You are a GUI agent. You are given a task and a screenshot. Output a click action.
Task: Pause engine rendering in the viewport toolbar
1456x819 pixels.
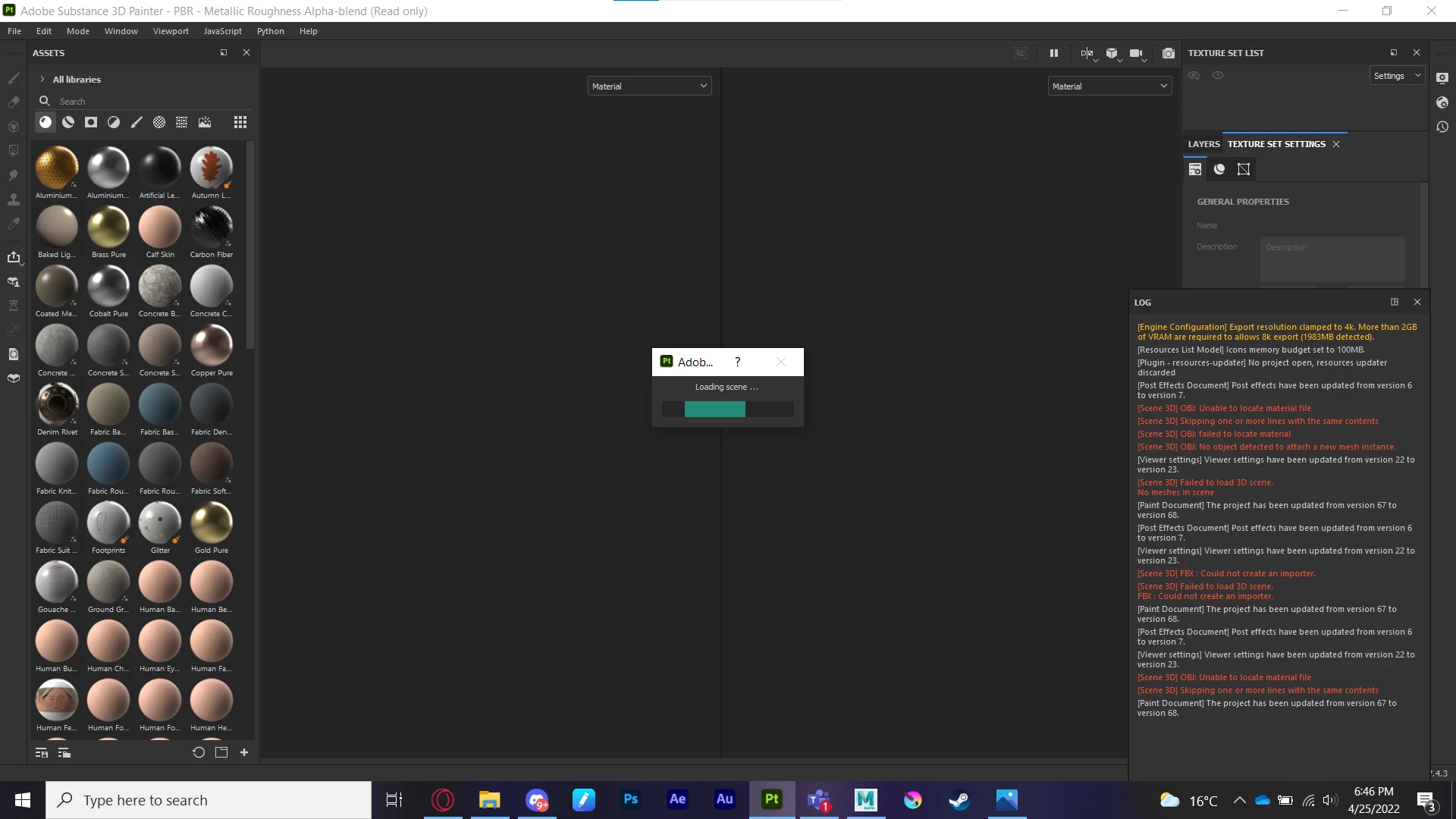click(1053, 53)
